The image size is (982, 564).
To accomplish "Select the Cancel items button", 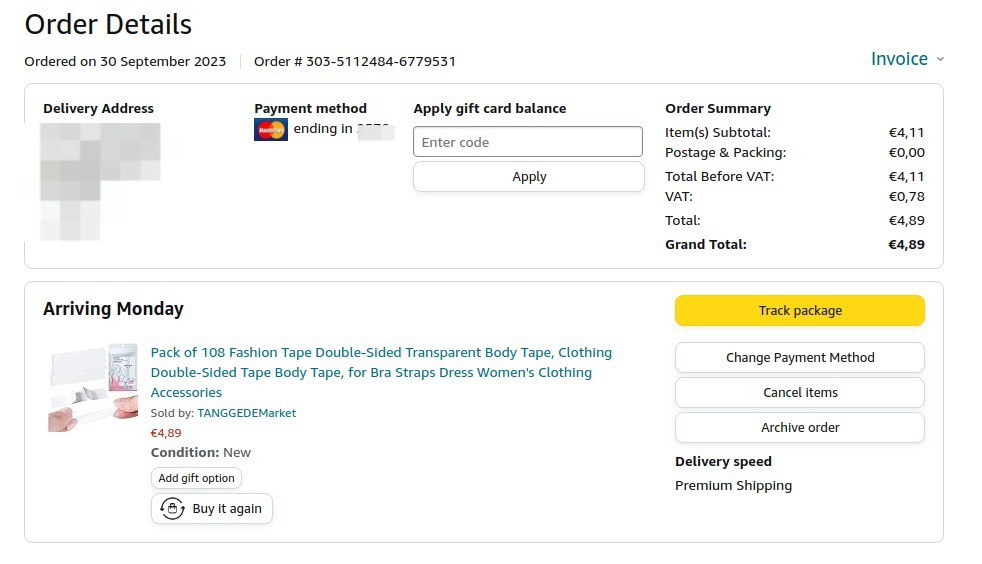I will pos(799,393).
